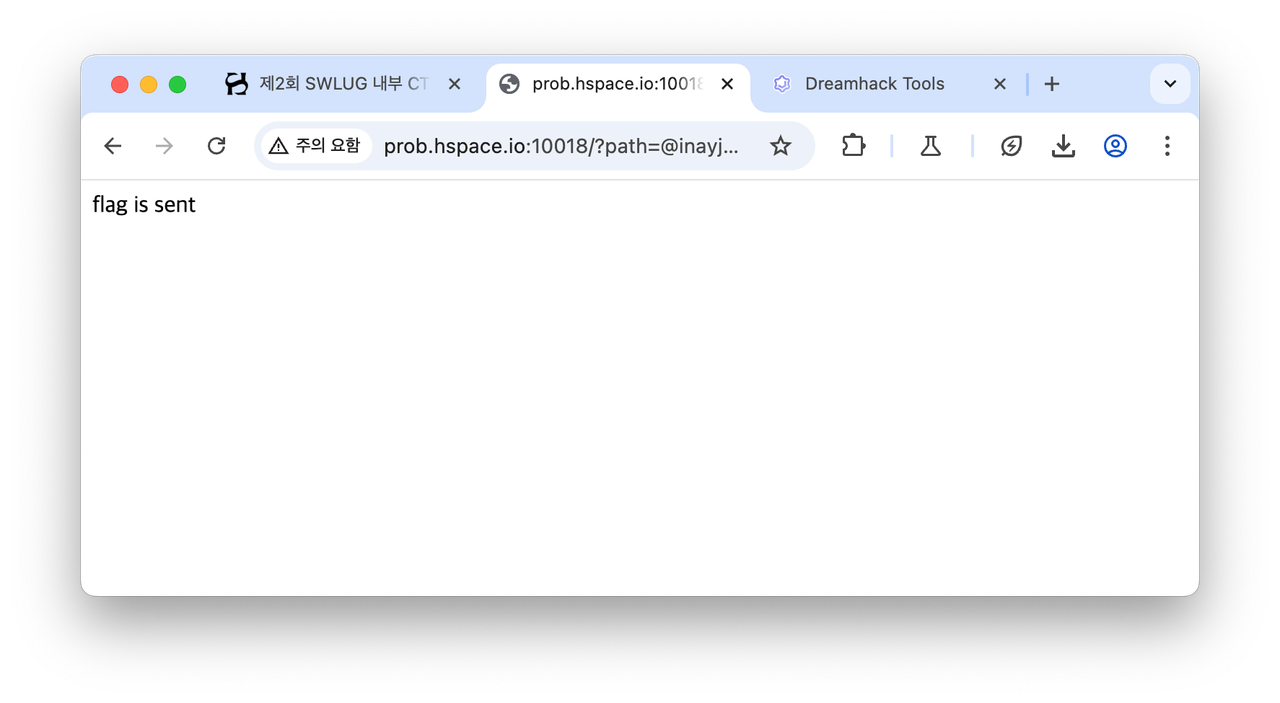Go back using the back arrow
1280x703 pixels.
click(x=112, y=146)
